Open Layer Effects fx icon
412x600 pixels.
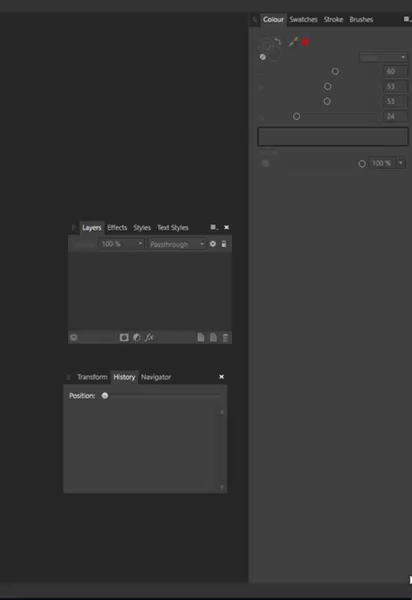click(149, 337)
